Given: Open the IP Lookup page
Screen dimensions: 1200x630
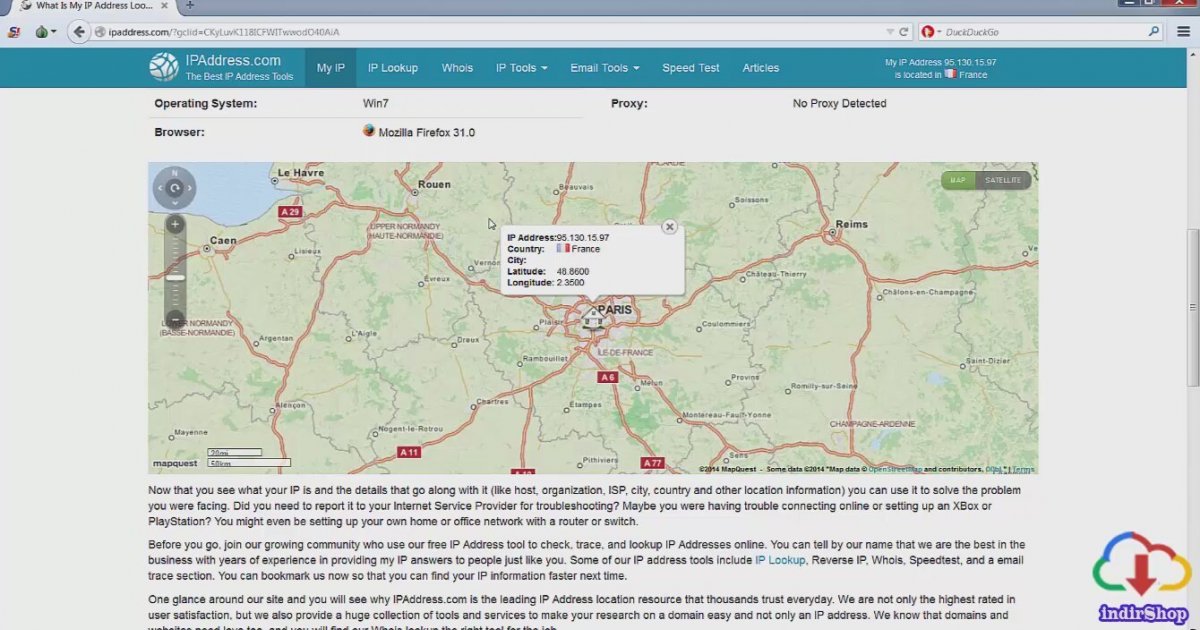Looking at the screenshot, I should (x=393, y=68).
